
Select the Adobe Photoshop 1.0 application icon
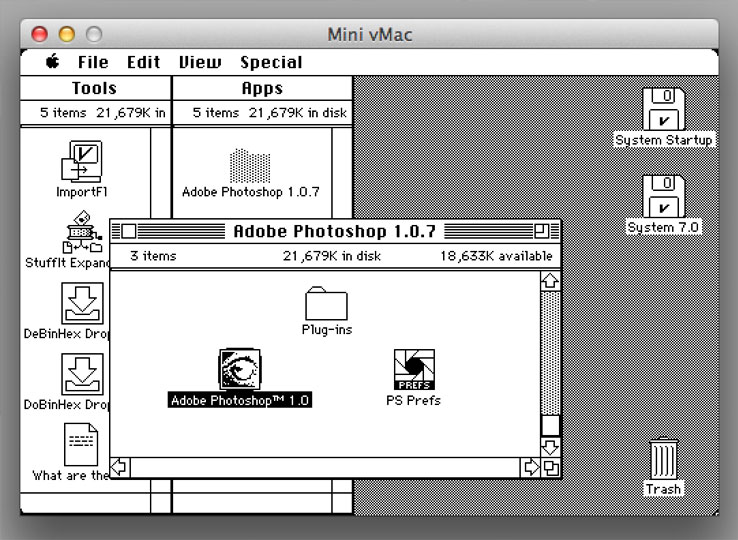240,369
